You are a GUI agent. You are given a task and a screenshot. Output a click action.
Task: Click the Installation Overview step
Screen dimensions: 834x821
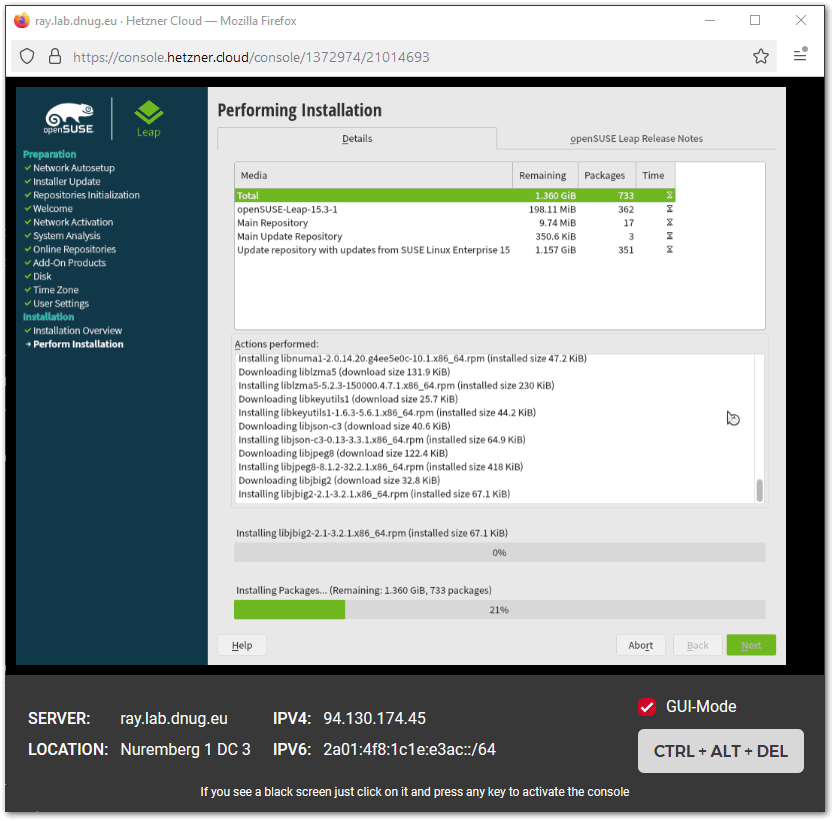(77, 330)
